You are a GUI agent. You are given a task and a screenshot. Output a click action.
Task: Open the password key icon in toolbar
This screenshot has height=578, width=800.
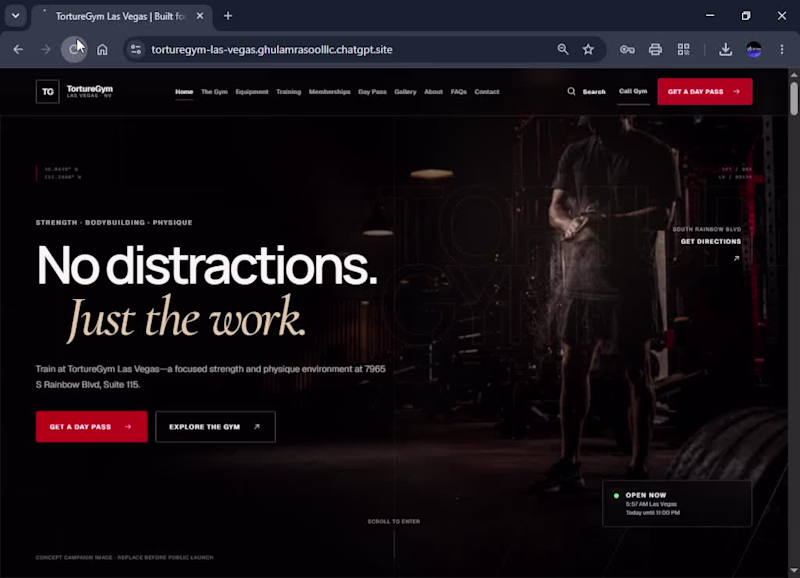(x=627, y=49)
